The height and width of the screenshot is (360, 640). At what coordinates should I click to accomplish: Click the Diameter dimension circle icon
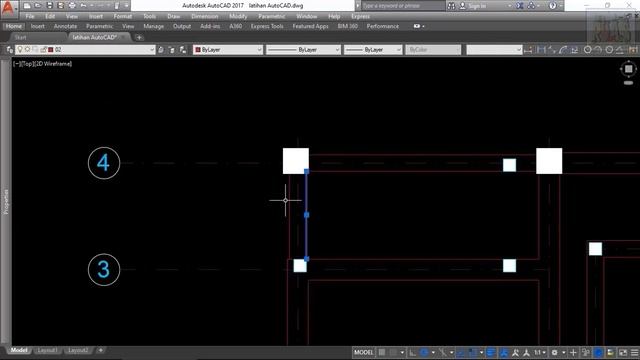[609, 50]
